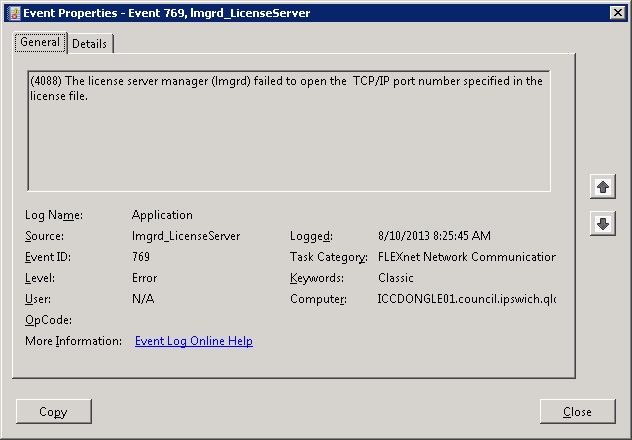Click the Keywords value Classic

(x=396, y=278)
